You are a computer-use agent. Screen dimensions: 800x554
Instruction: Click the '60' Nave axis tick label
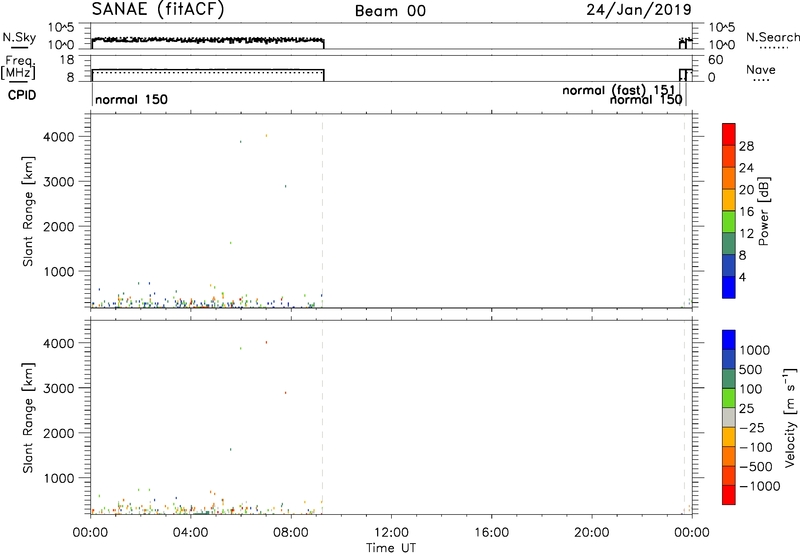715,60
